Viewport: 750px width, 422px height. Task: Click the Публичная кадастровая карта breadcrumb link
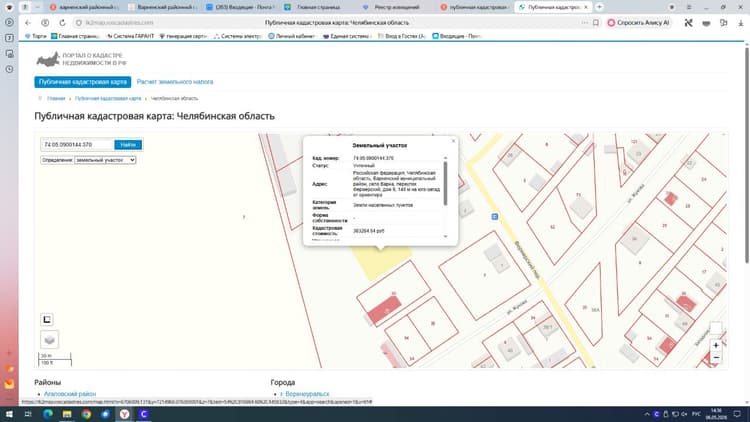point(108,98)
